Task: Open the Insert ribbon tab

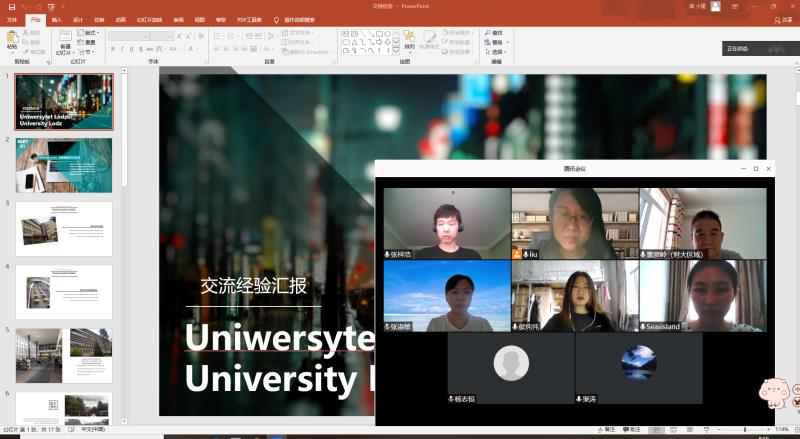Action: click(56, 19)
